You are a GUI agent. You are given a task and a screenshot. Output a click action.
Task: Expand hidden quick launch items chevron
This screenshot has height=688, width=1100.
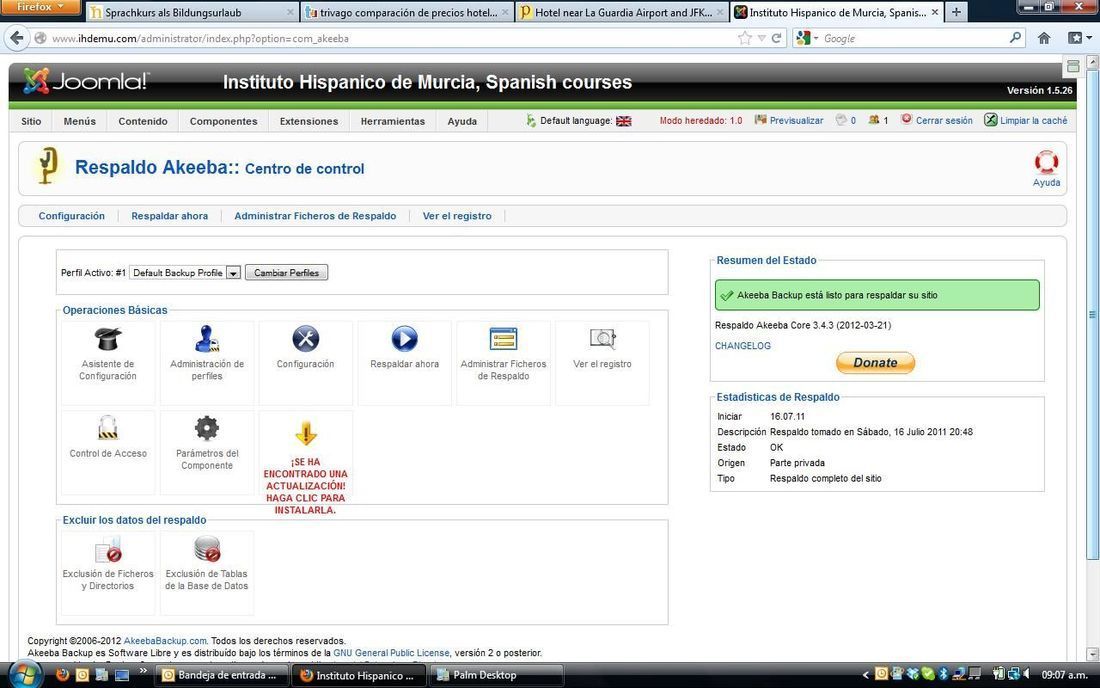pos(142,671)
